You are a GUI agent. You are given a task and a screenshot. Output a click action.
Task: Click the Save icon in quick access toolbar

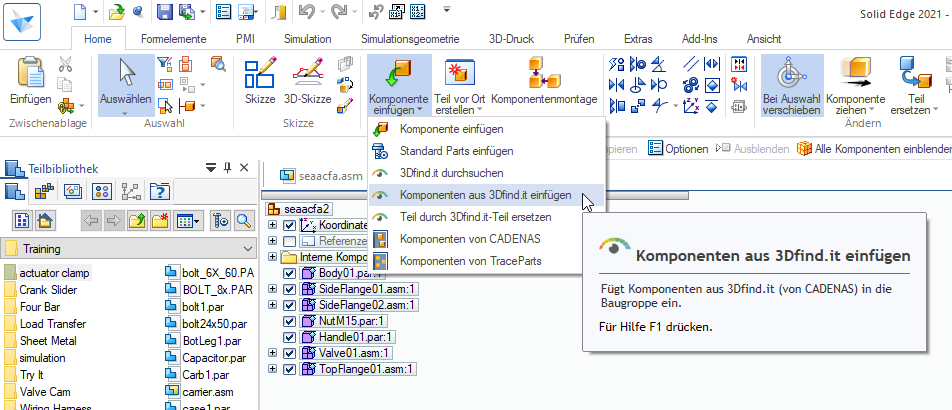(x=165, y=12)
